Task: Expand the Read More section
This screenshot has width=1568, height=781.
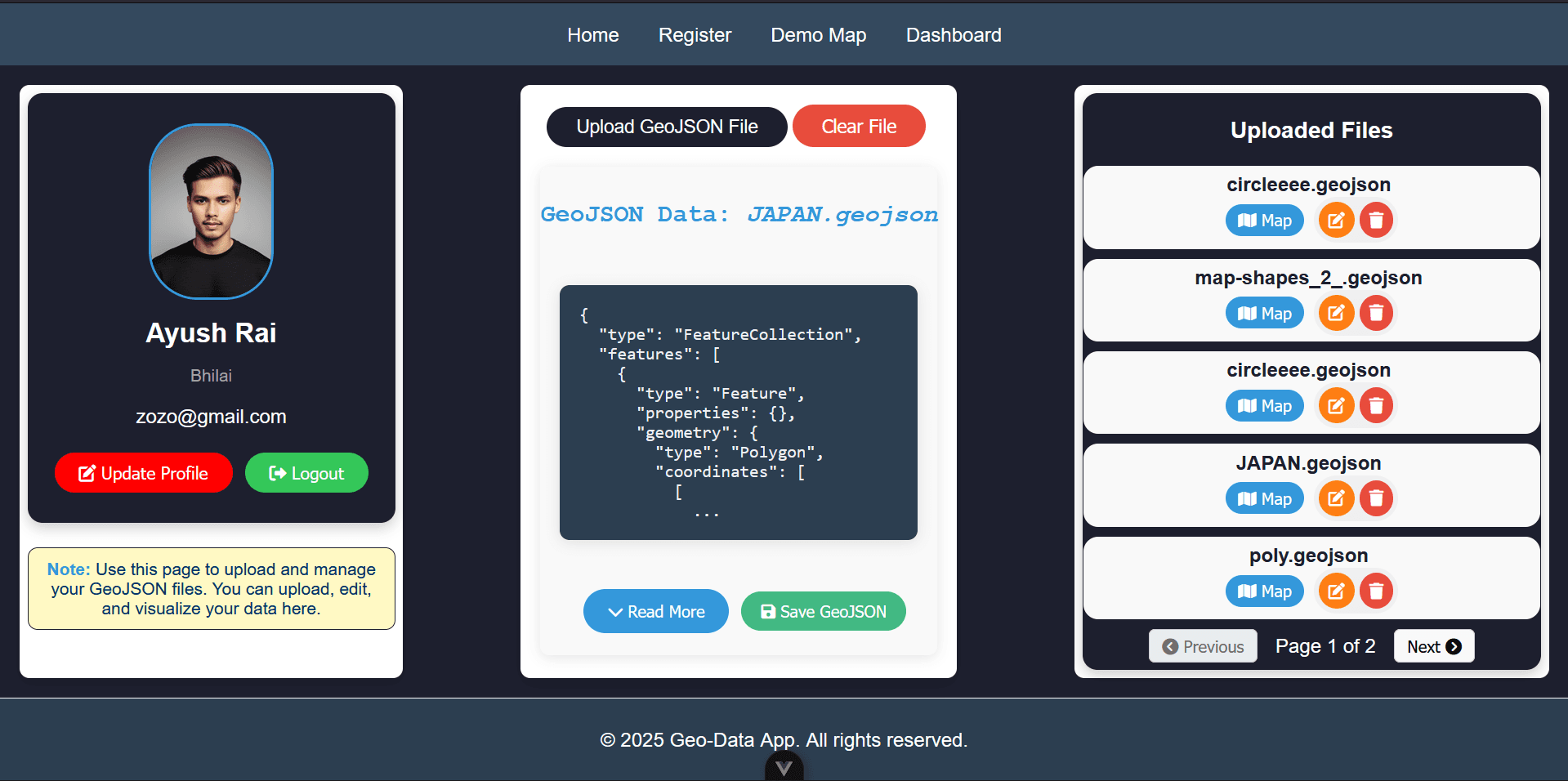Action: pyautogui.click(x=655, y=611)
